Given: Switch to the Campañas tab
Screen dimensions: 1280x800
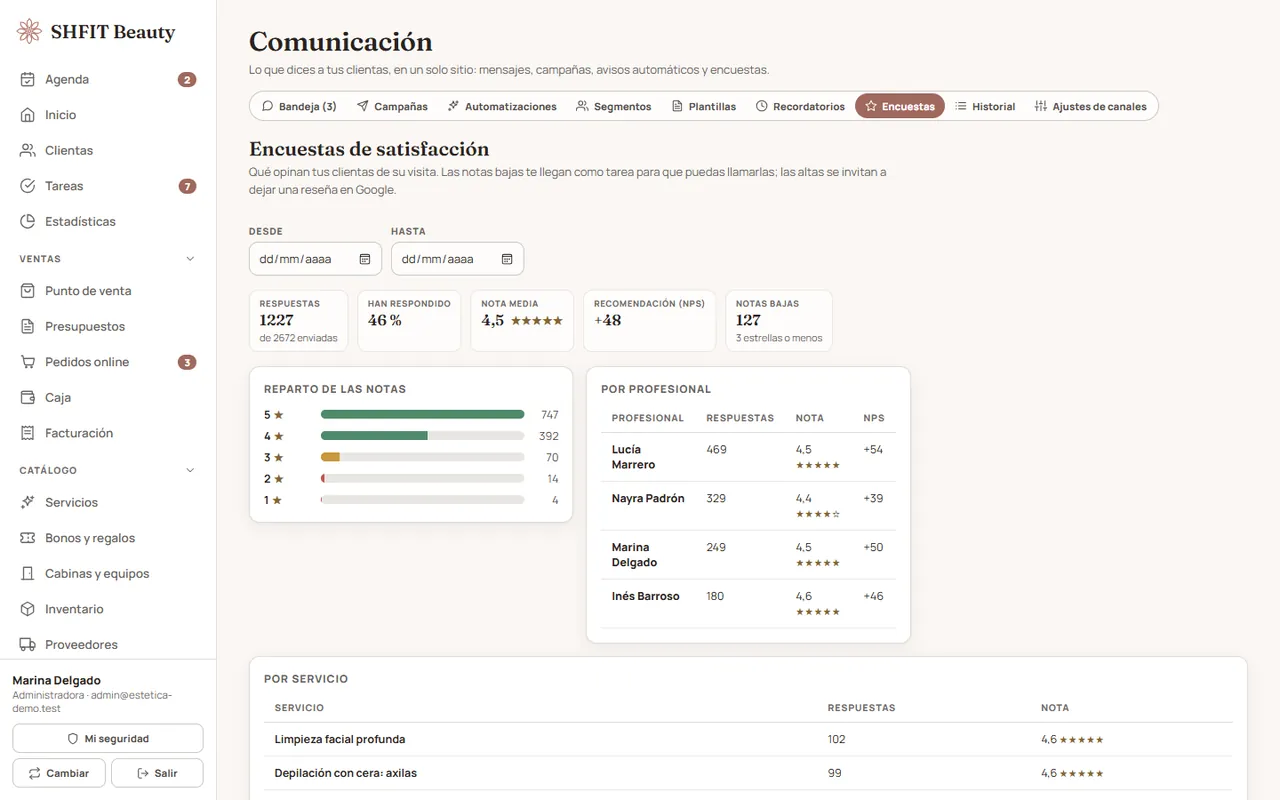Looking at the screenshot, I should click(392, 106).
